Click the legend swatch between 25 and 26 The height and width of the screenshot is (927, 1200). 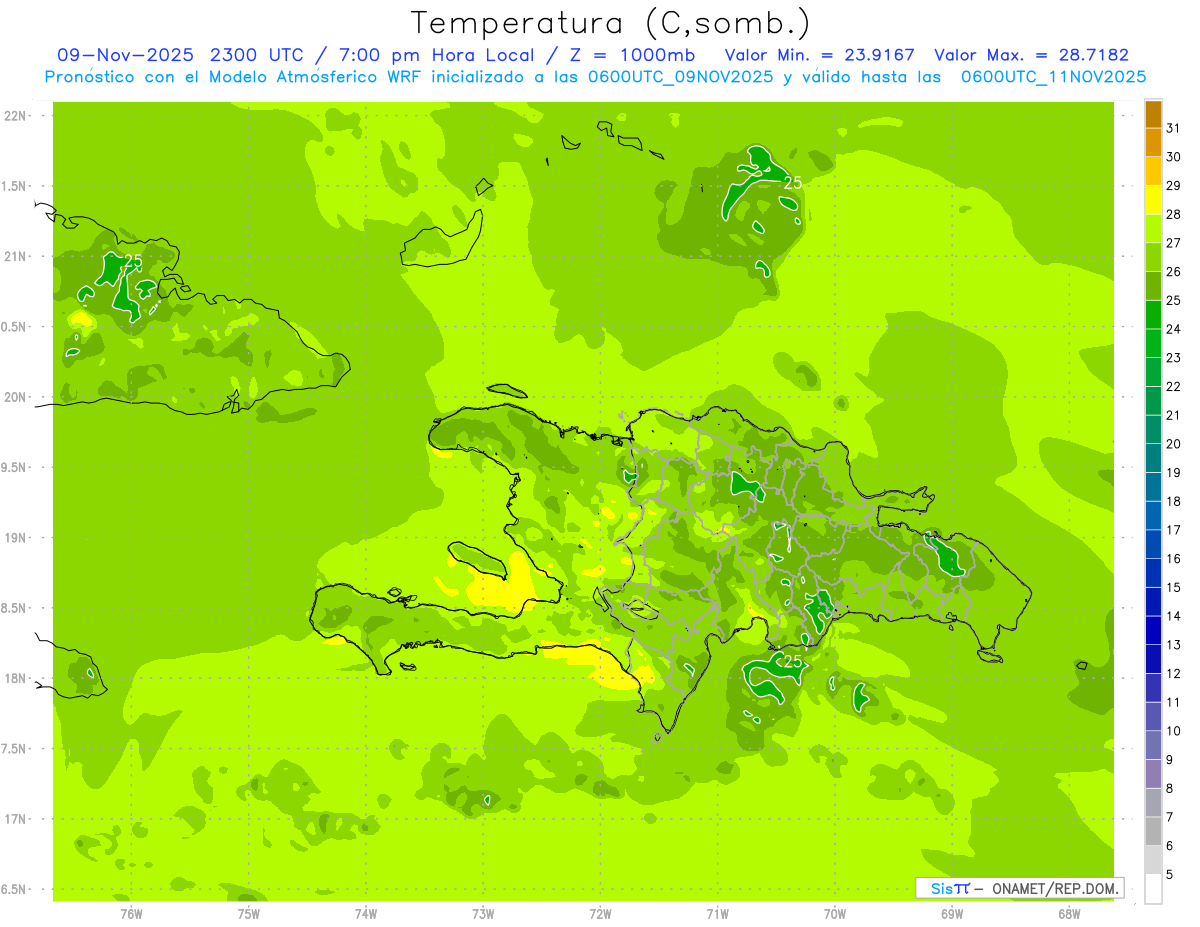click(1153, 286)
